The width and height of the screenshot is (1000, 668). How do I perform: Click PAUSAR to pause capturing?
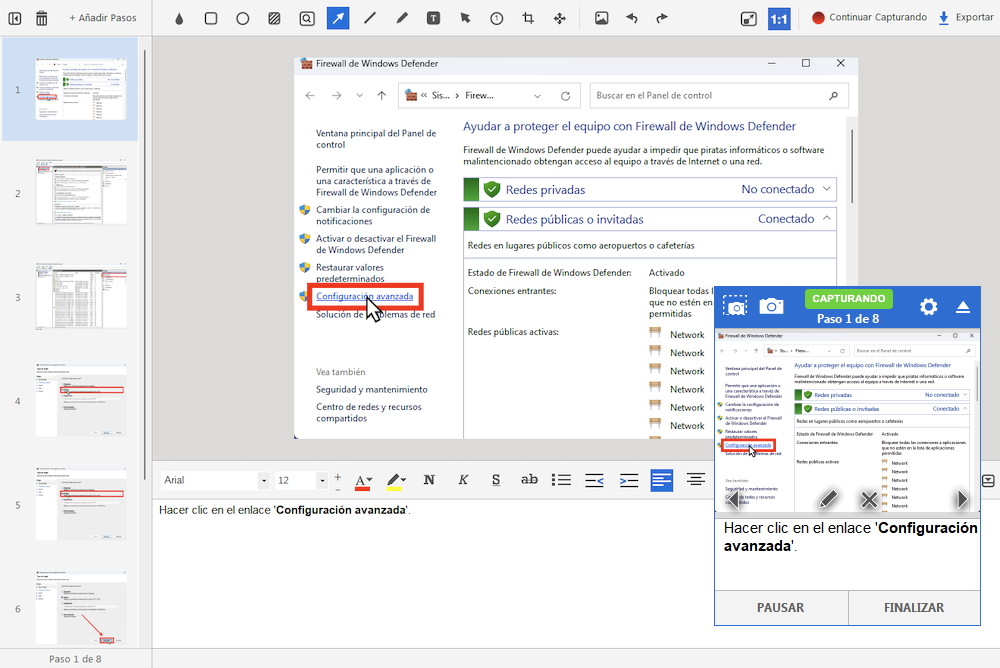(781, 608)
